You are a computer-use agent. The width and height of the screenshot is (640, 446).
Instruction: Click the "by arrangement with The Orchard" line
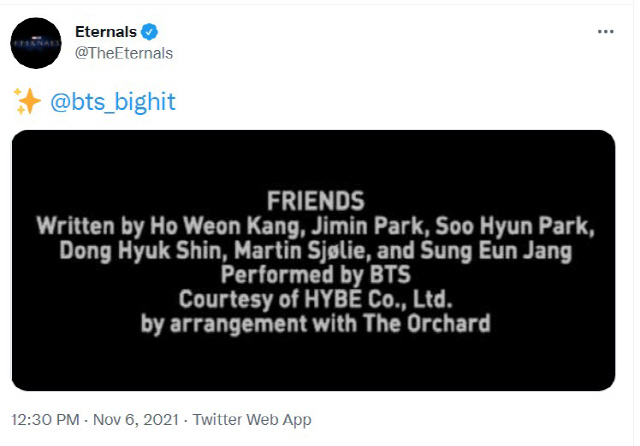point(315,323)
